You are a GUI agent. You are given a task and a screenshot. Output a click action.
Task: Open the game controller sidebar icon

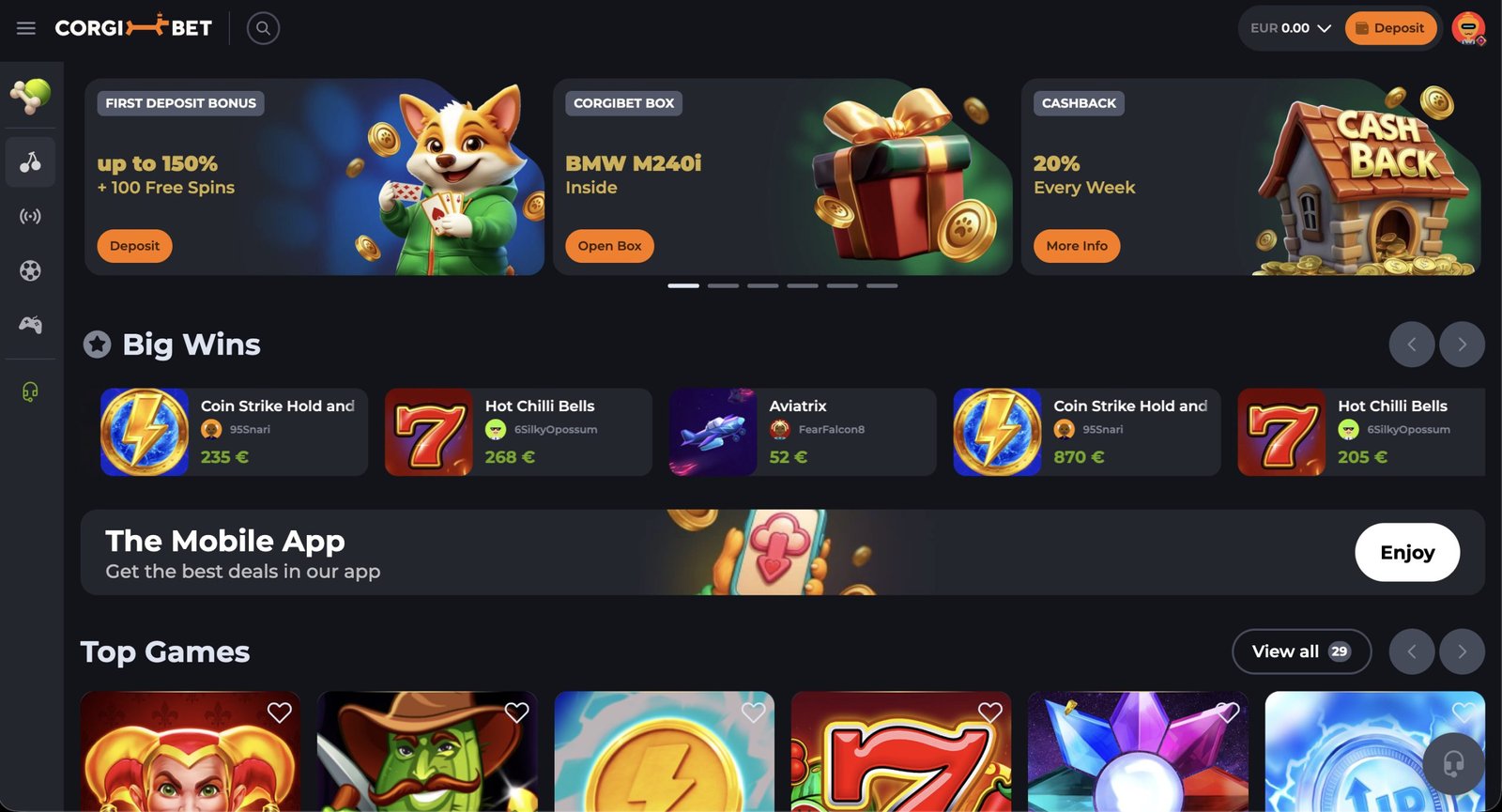click(x=30, y=325)
